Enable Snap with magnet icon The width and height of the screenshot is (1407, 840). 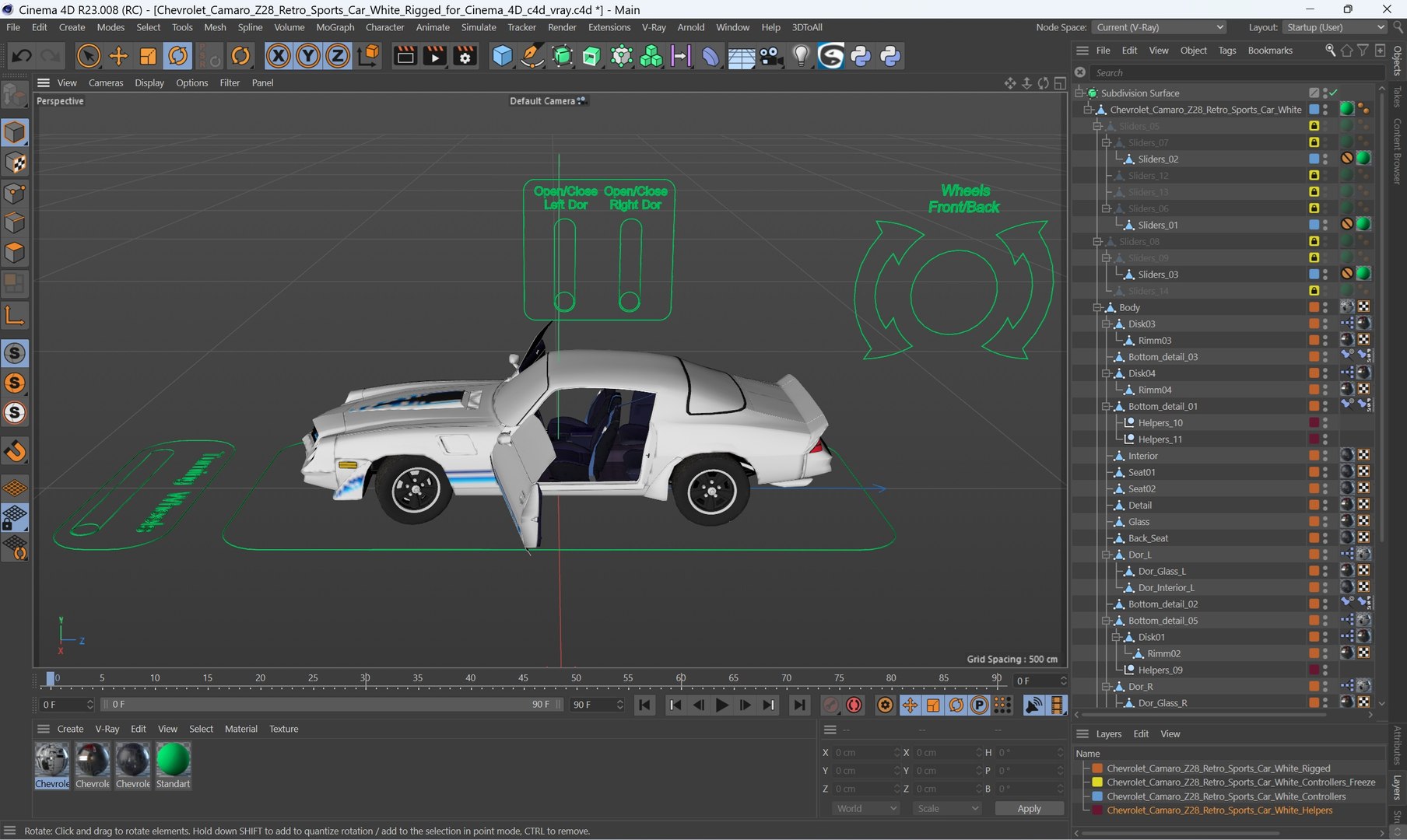15,451
